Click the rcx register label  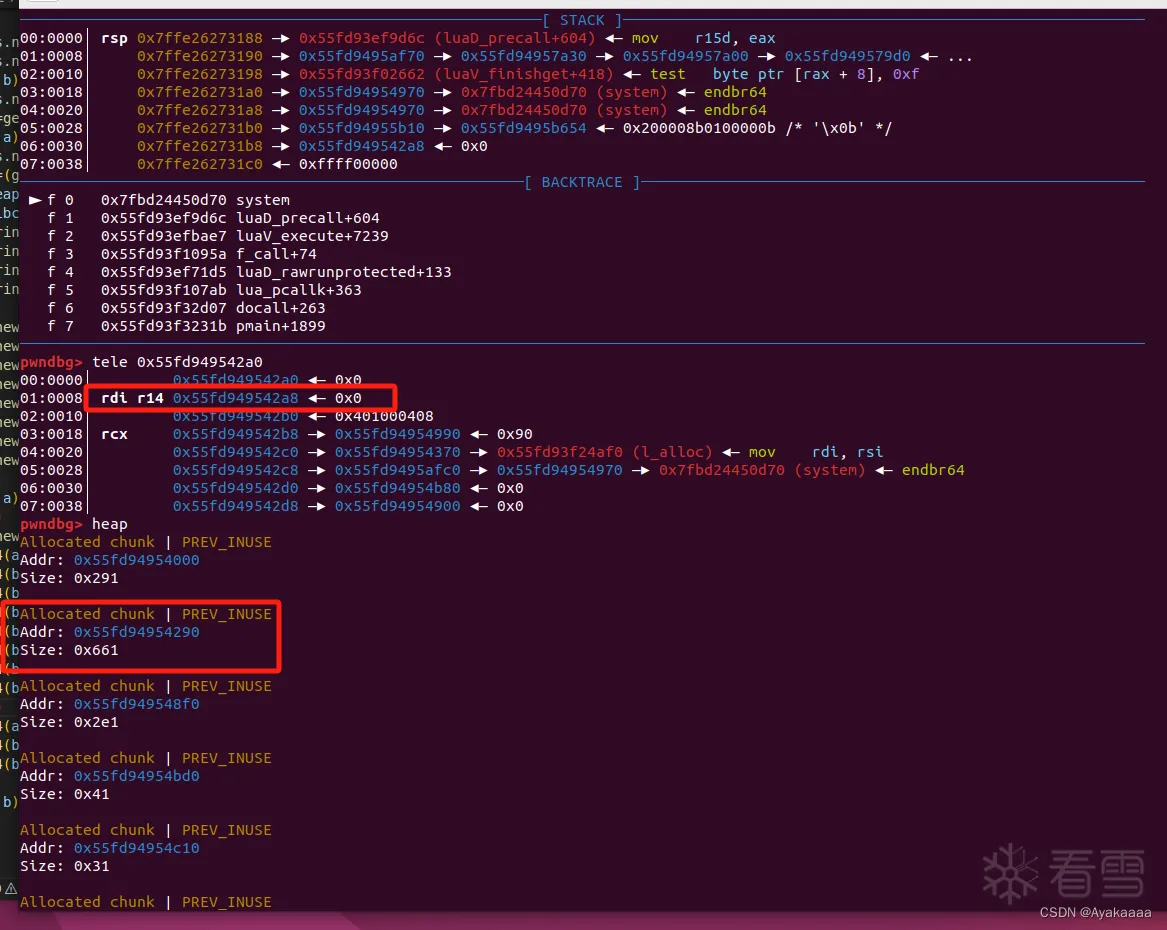click(114, 434)
